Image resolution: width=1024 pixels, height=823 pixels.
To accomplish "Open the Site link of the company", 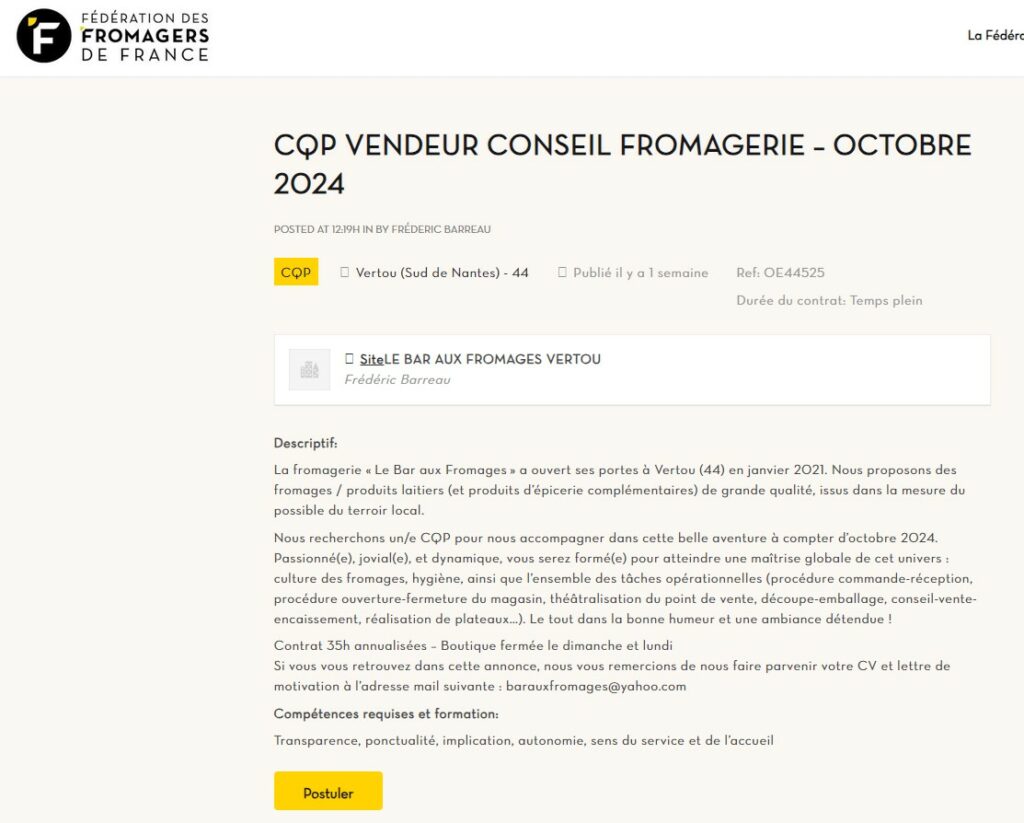I will point(372,359).
